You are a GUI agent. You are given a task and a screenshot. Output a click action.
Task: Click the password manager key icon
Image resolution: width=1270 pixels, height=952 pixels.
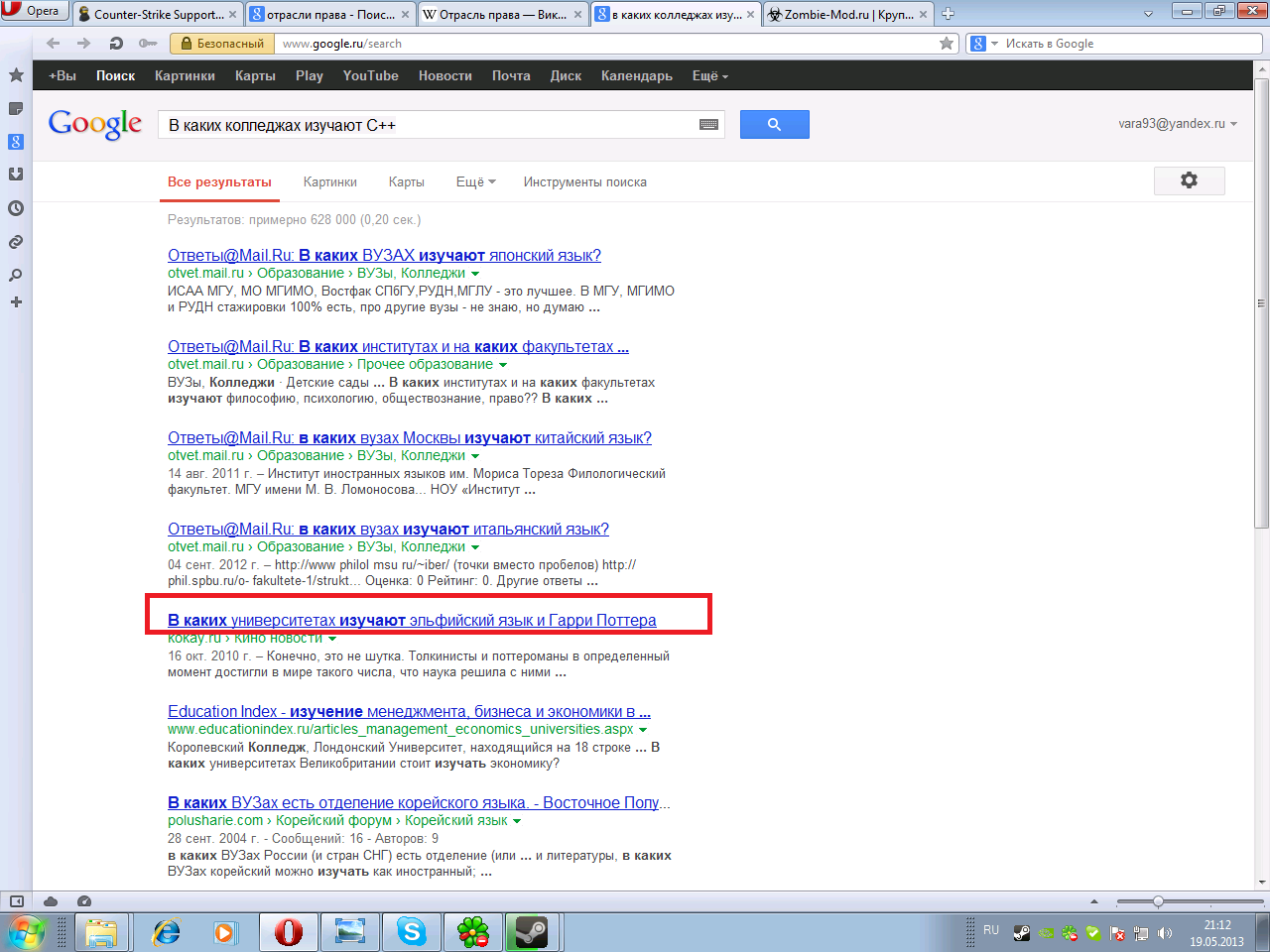(148, 44)
